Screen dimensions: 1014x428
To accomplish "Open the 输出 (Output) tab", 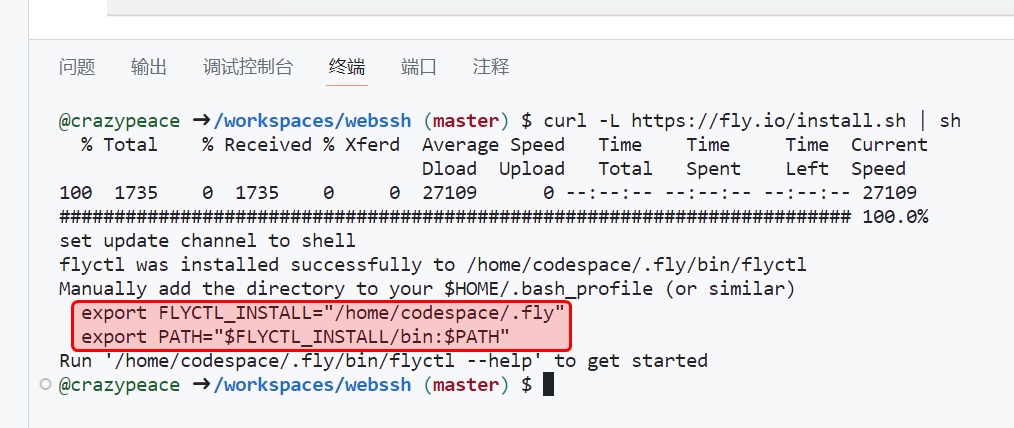I will (x=149, y=67).
